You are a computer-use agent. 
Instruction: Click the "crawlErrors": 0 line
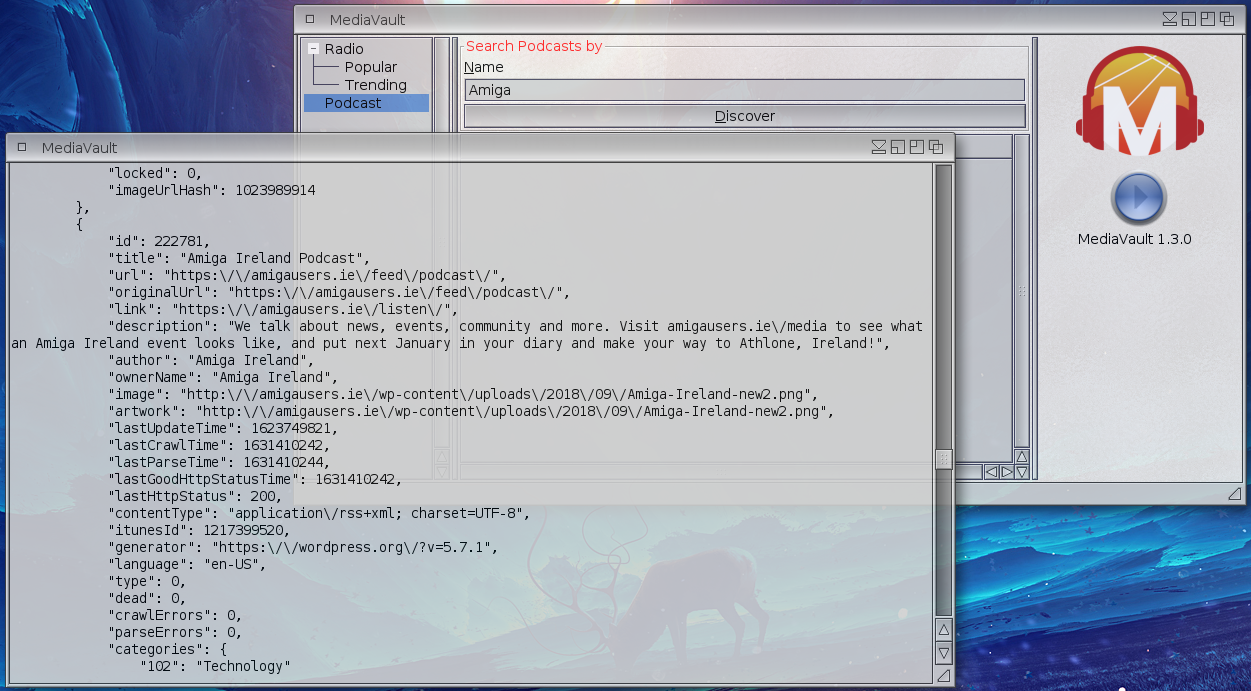(174, 615)
